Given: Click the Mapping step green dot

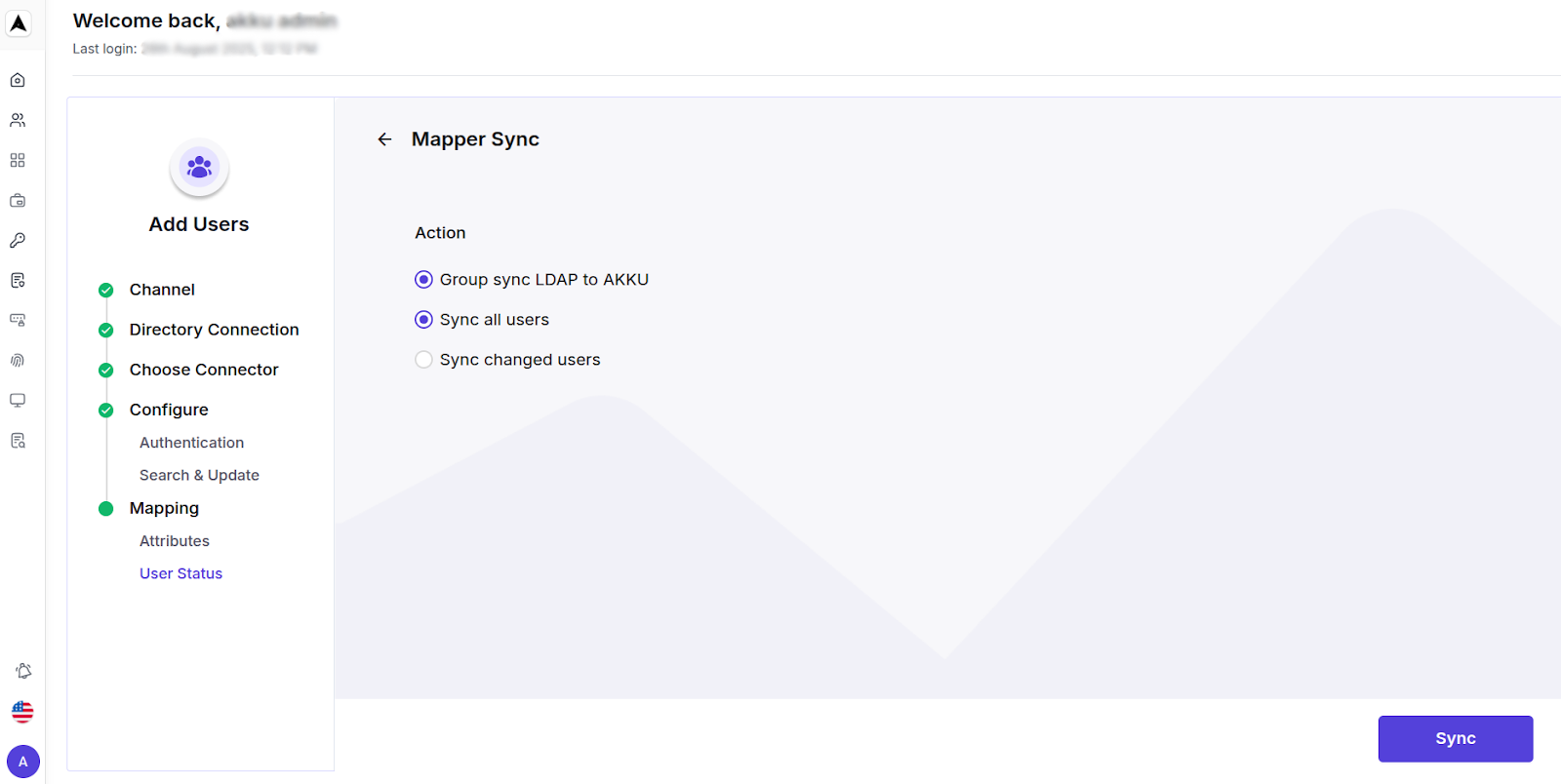Looking at the screenshot, I should (x=106, y=508).
